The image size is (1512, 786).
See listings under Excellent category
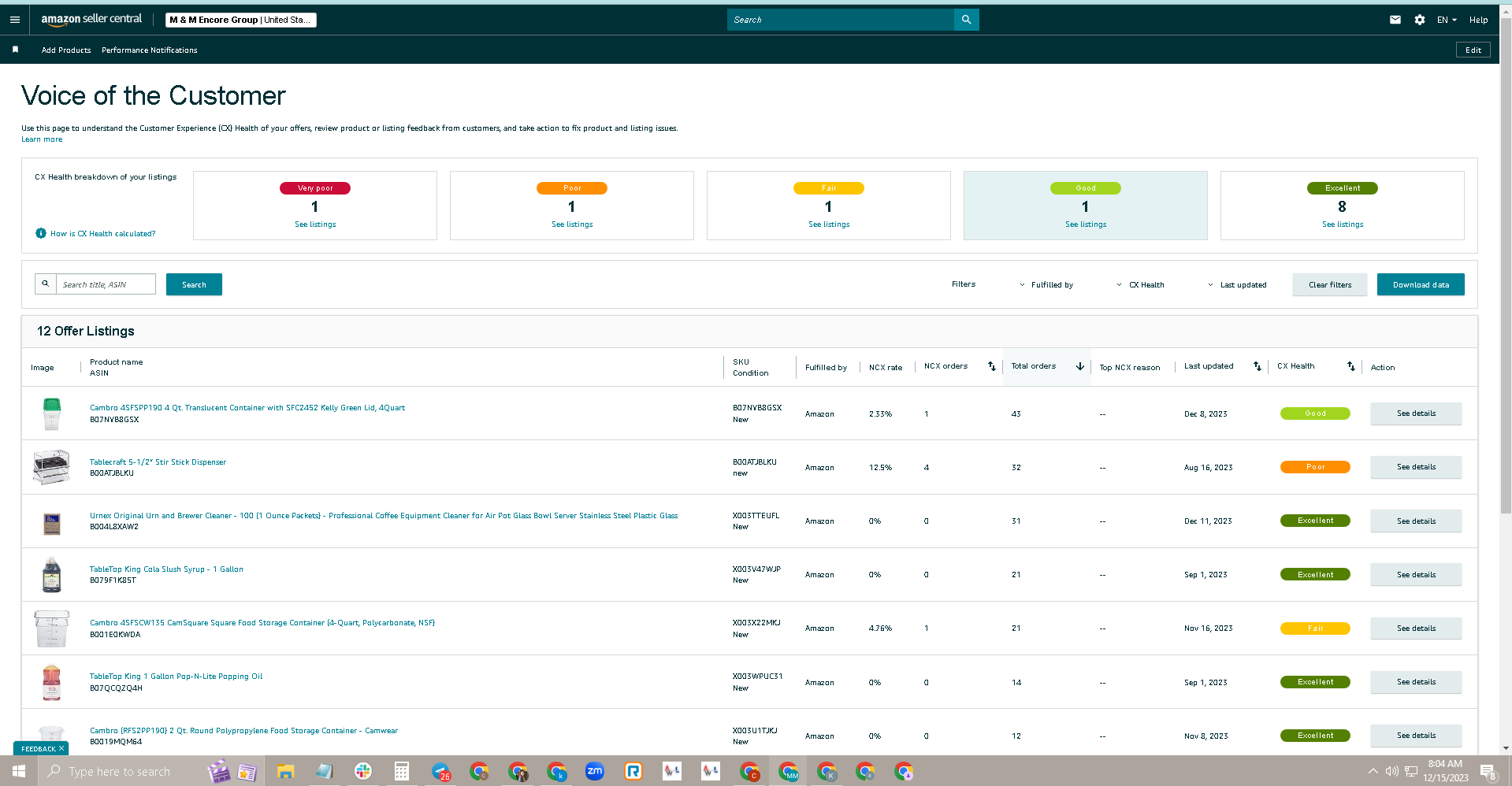pos(1343,224)
